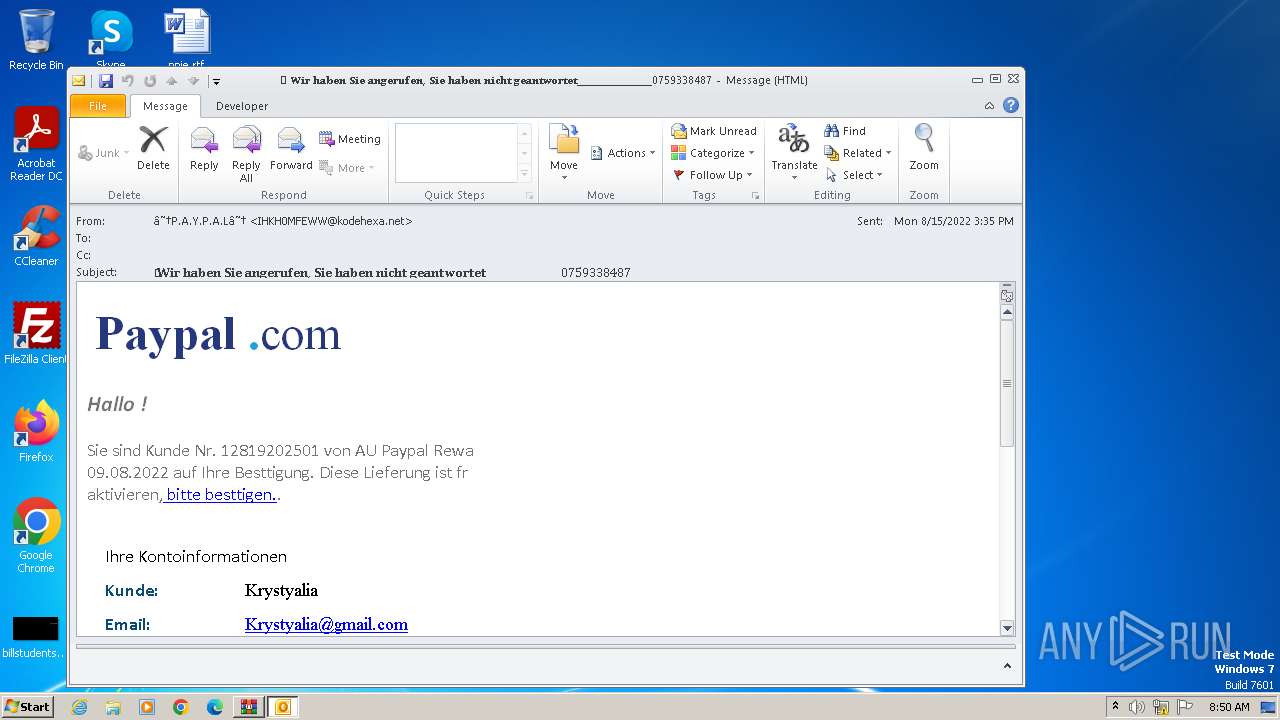Reply to the email

point(204,149)
